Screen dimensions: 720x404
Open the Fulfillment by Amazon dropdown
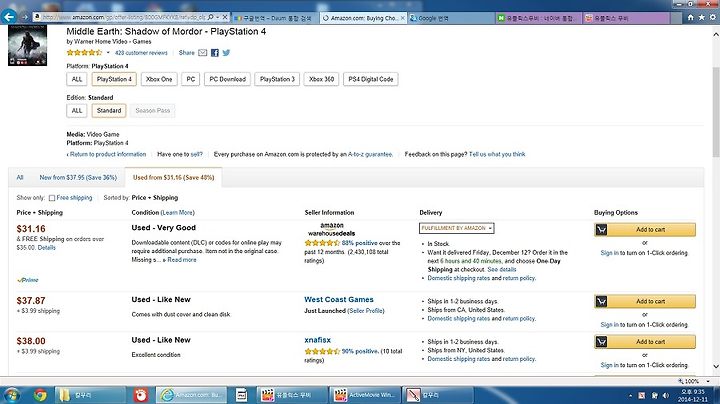456,228
